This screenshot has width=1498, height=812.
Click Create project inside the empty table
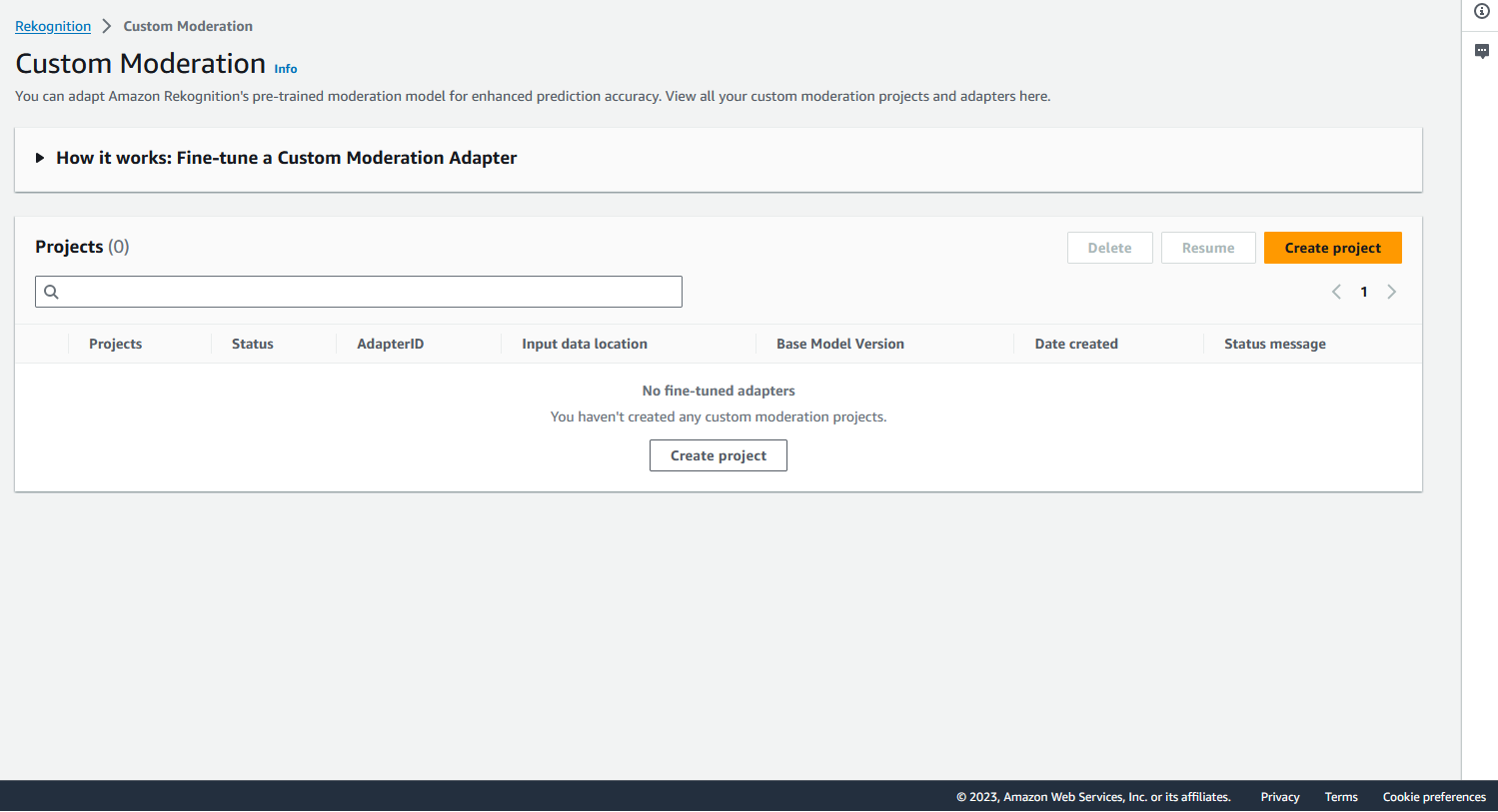tap(718, 455)
